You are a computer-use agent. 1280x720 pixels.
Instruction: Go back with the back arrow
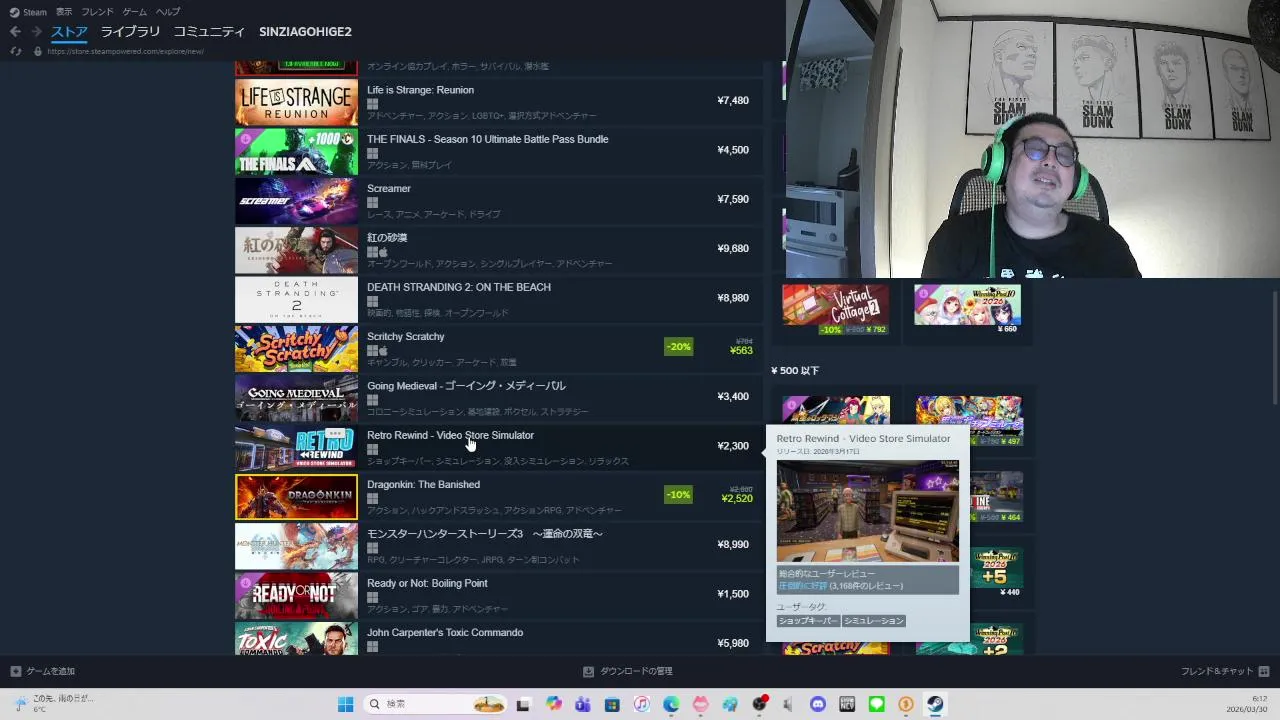15,32
